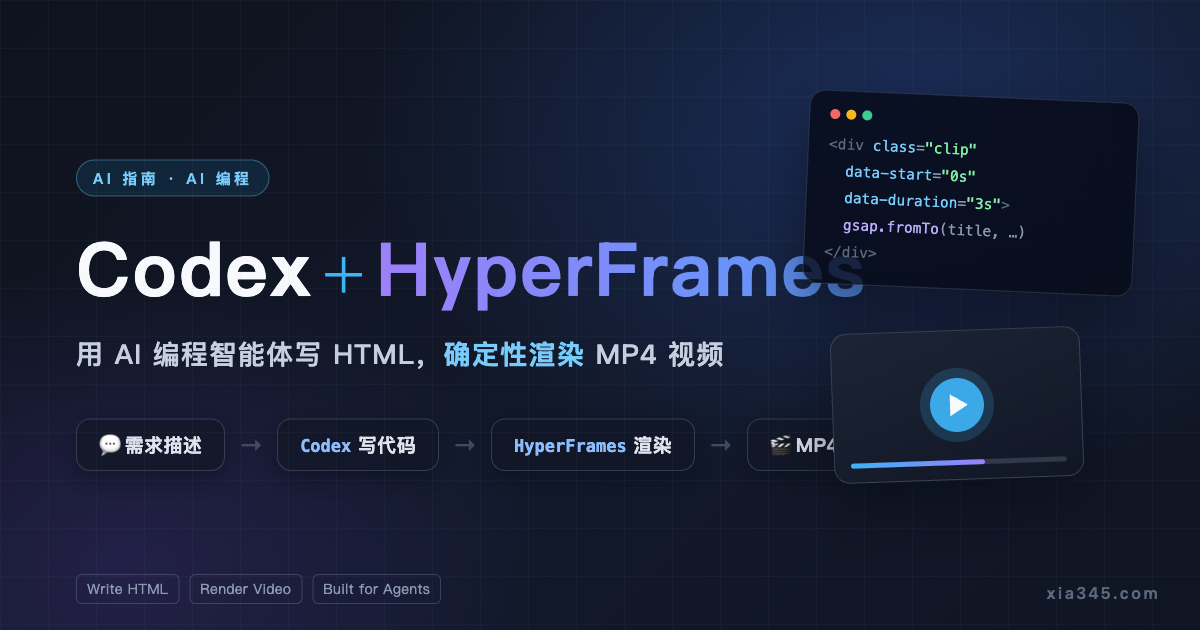Viewport: 1200px width, 630px height.
Task: Click the arrow after 需求描述
Action: click(251, 445)
